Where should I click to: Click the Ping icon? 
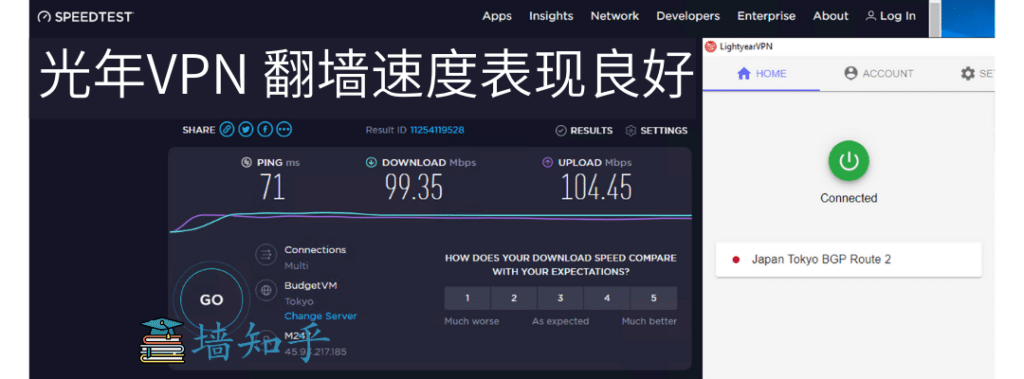click(246, 162)
